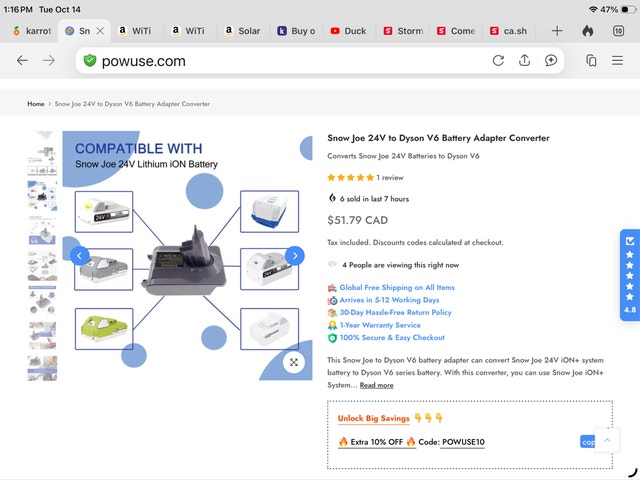Open the copy pages icon beside address bar
Image resolution: width=640 pixels, height=480 pixels.
(x=591, y=61)
